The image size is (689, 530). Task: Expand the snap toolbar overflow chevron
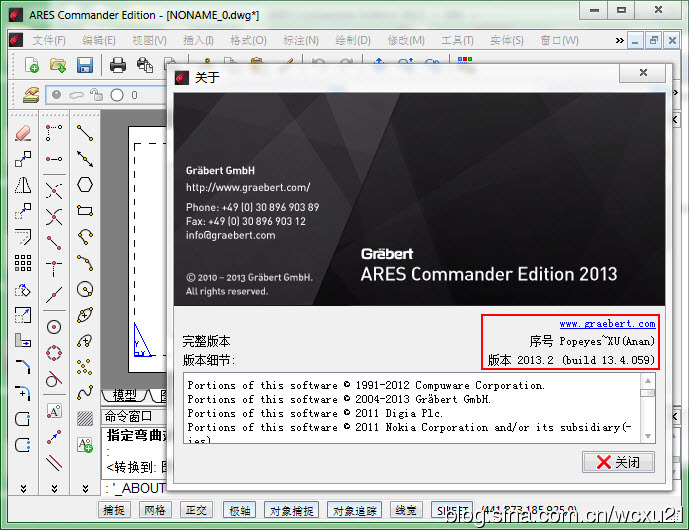point(54,488)
